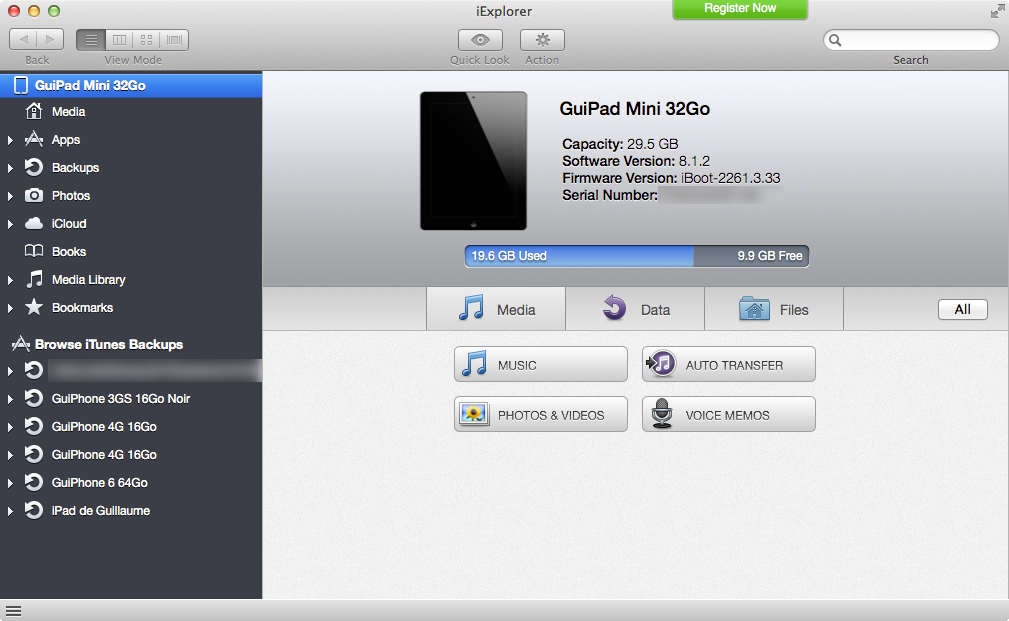Expand GuiPhone 3GS 16Go Noir backup

point(10,399)
